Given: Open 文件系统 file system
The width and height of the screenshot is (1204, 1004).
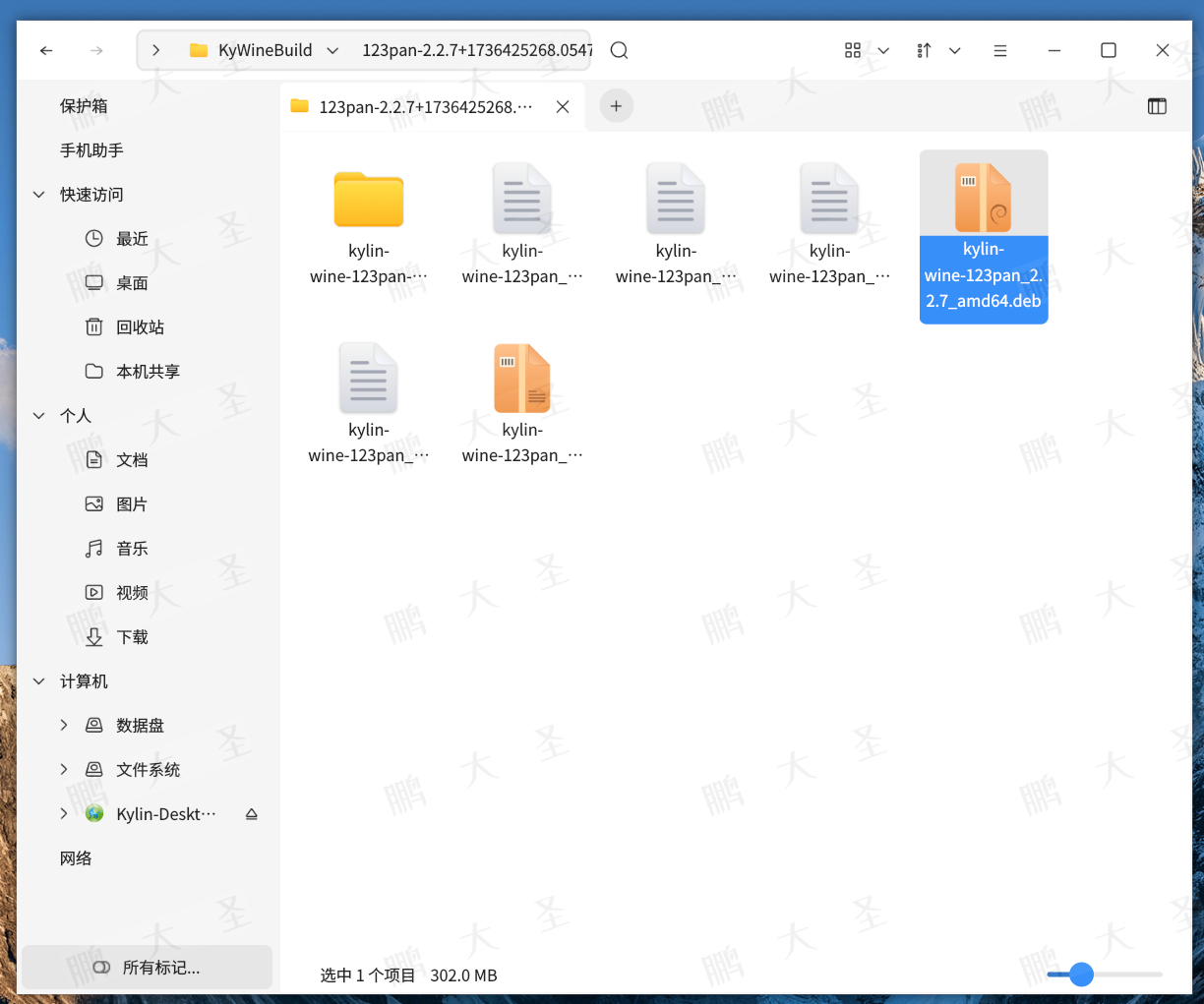Looking at the screenshot, I should [148, 770].
